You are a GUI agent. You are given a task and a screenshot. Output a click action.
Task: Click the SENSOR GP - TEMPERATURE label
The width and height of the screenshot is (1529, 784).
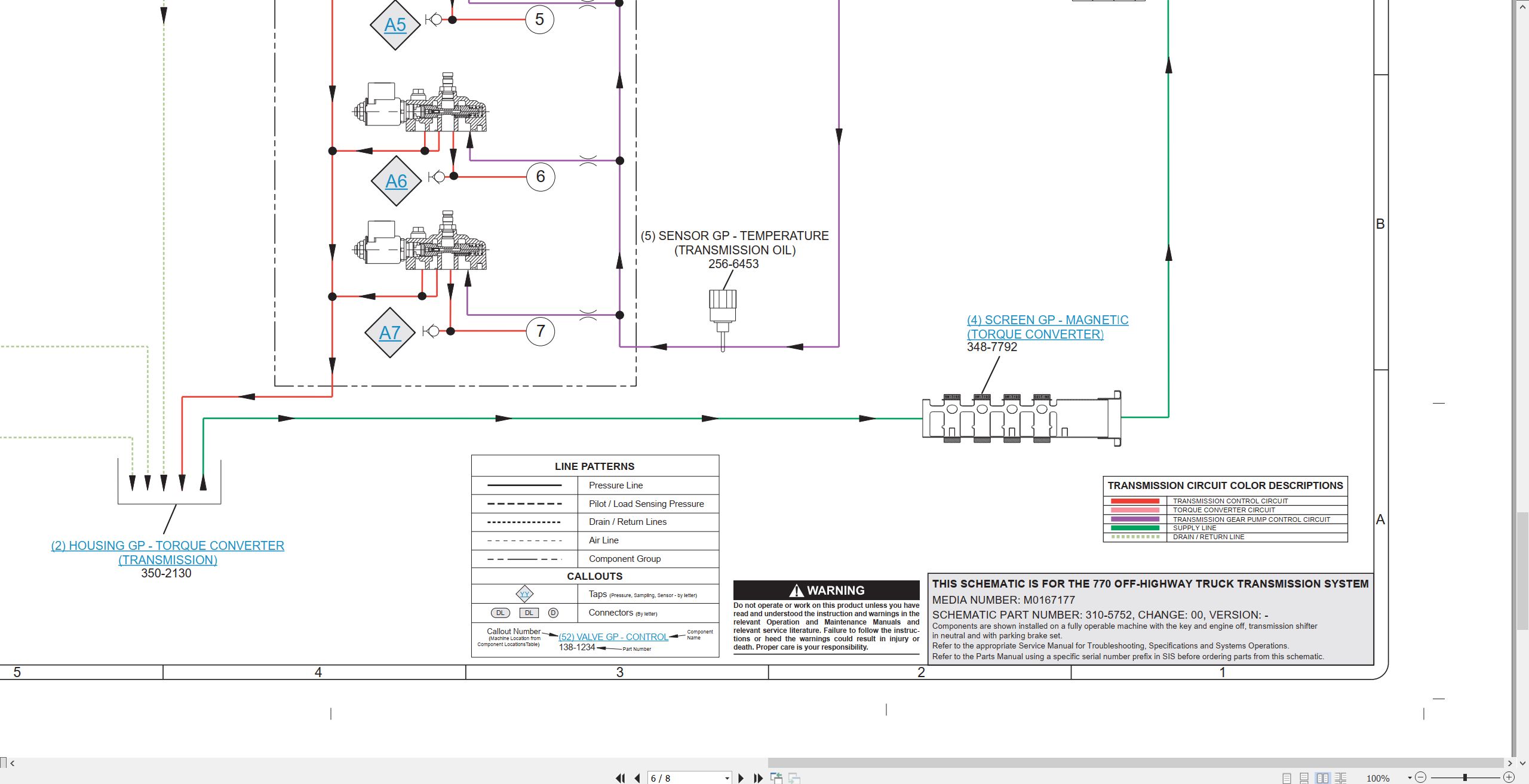pos(735,243)
